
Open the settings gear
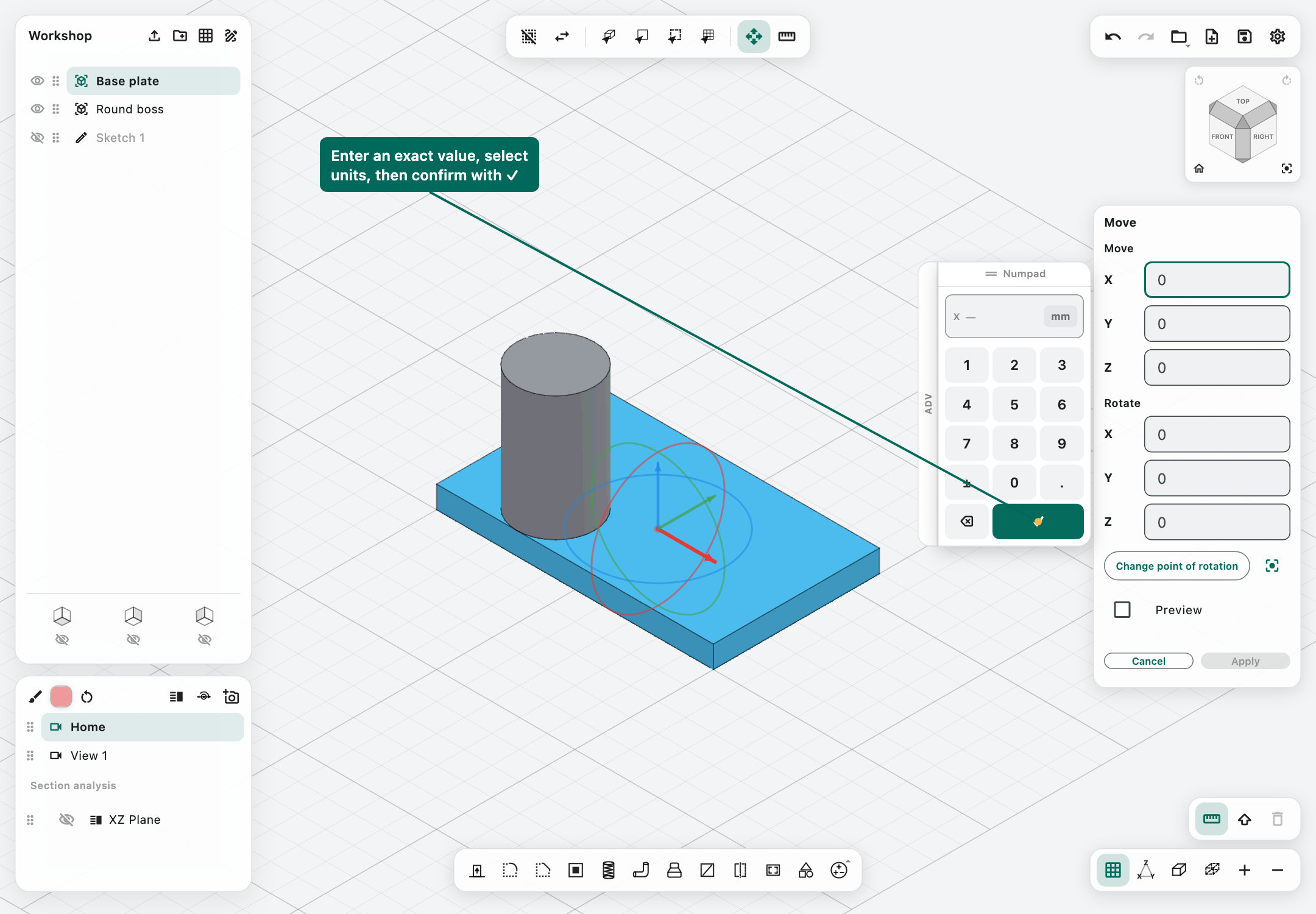[1278, 37]
